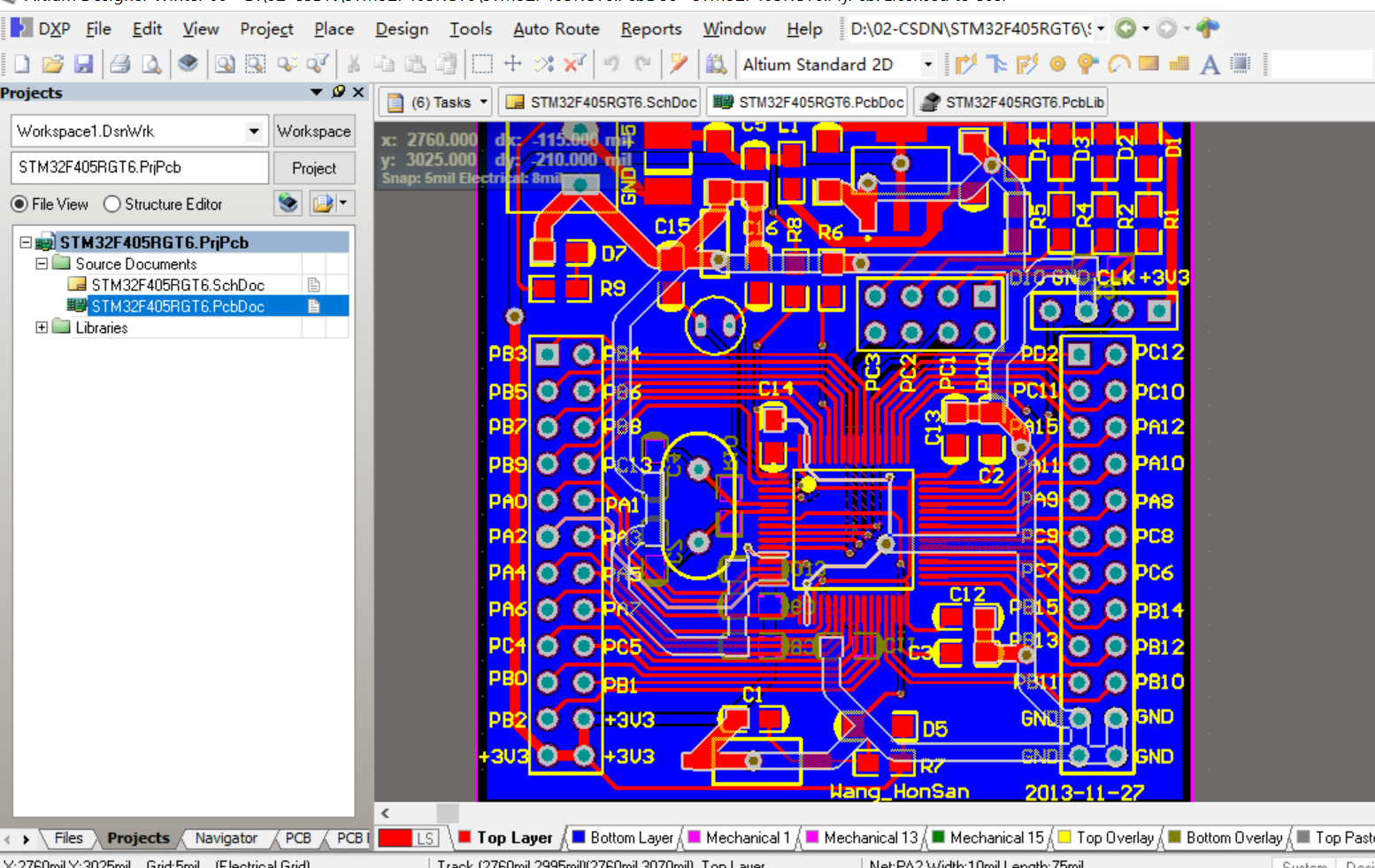
Task: Select the Place Via tool
Action: 1087,64
